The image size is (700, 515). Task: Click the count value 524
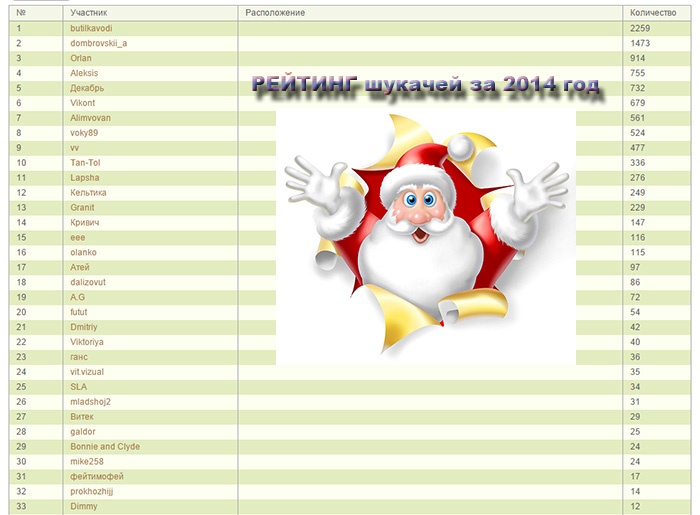click(x=638, y=133)
